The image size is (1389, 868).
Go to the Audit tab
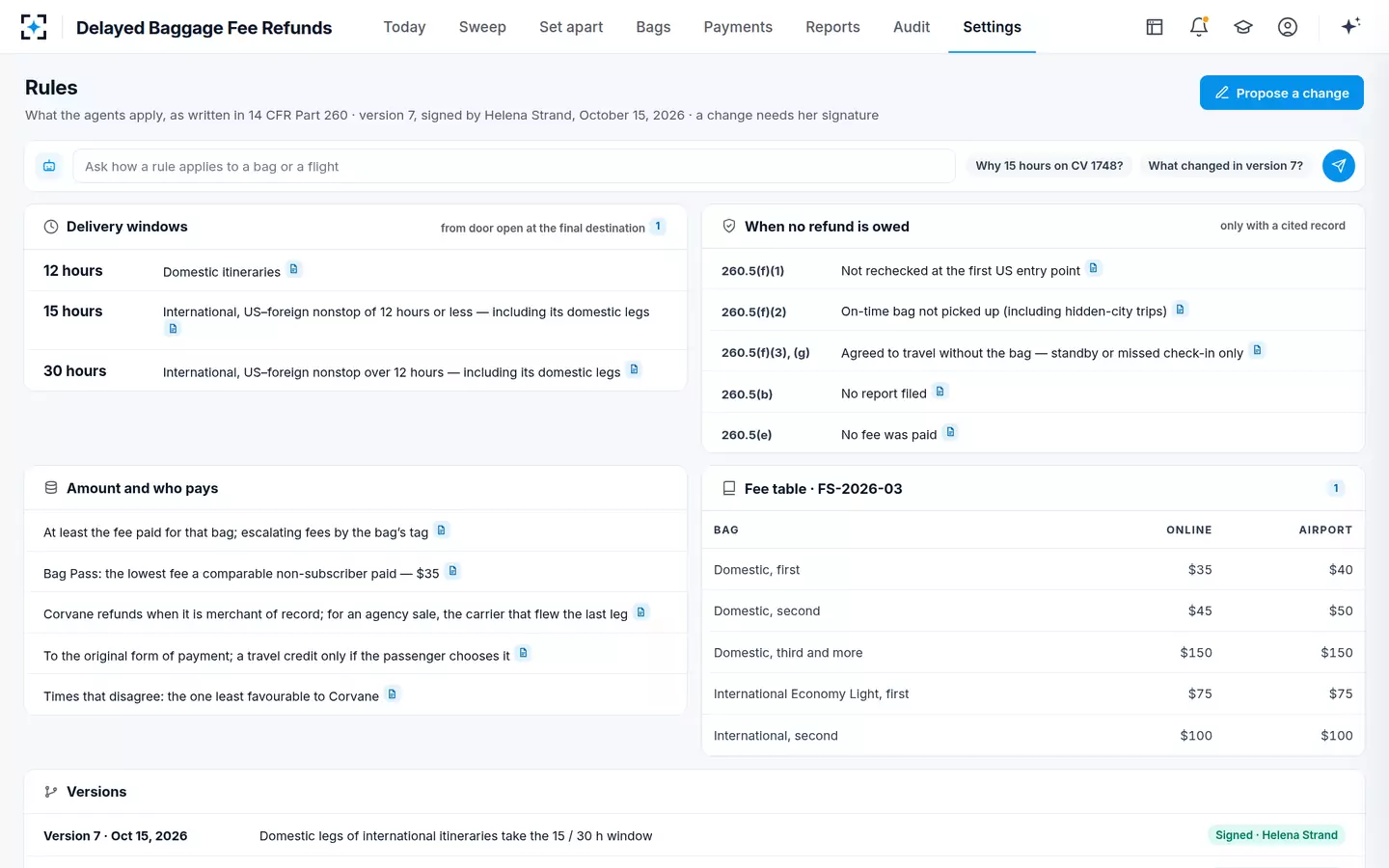point(912,27)
